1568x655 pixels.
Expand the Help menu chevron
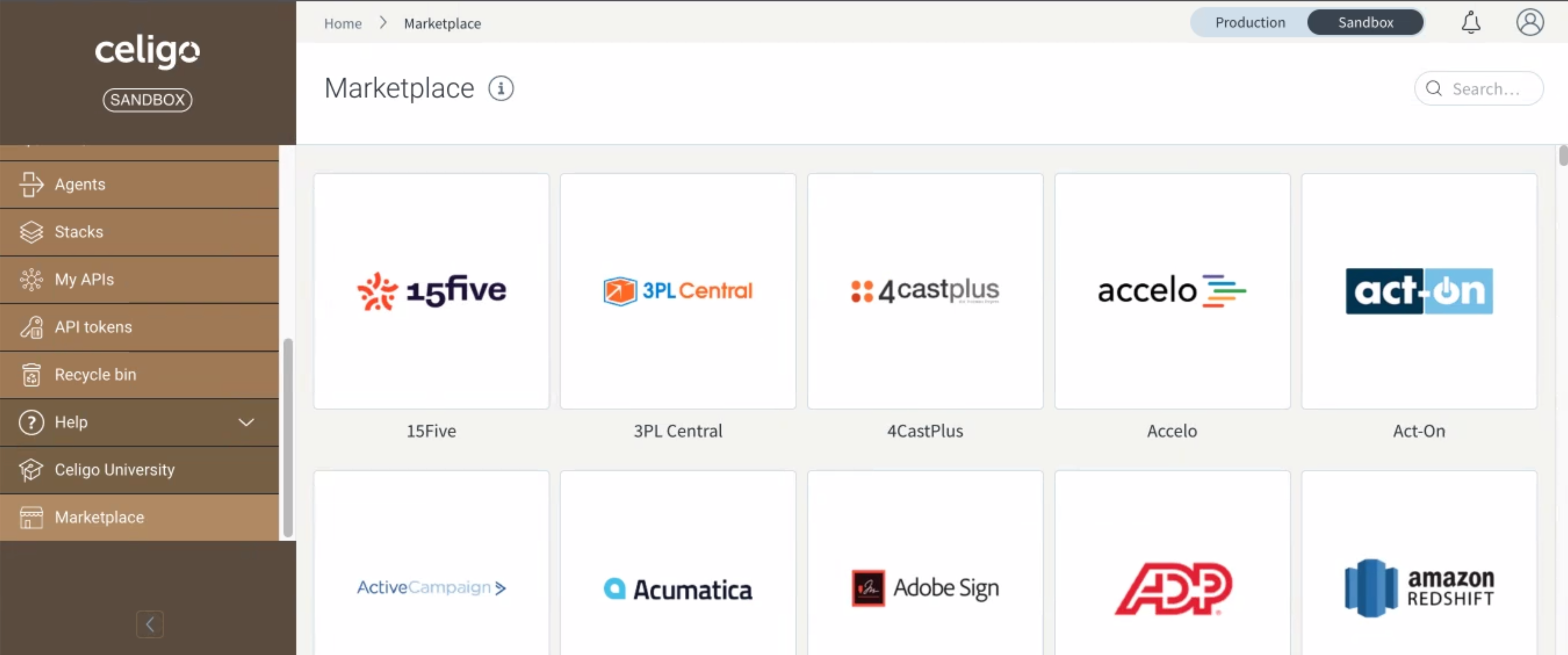(246, 422)
